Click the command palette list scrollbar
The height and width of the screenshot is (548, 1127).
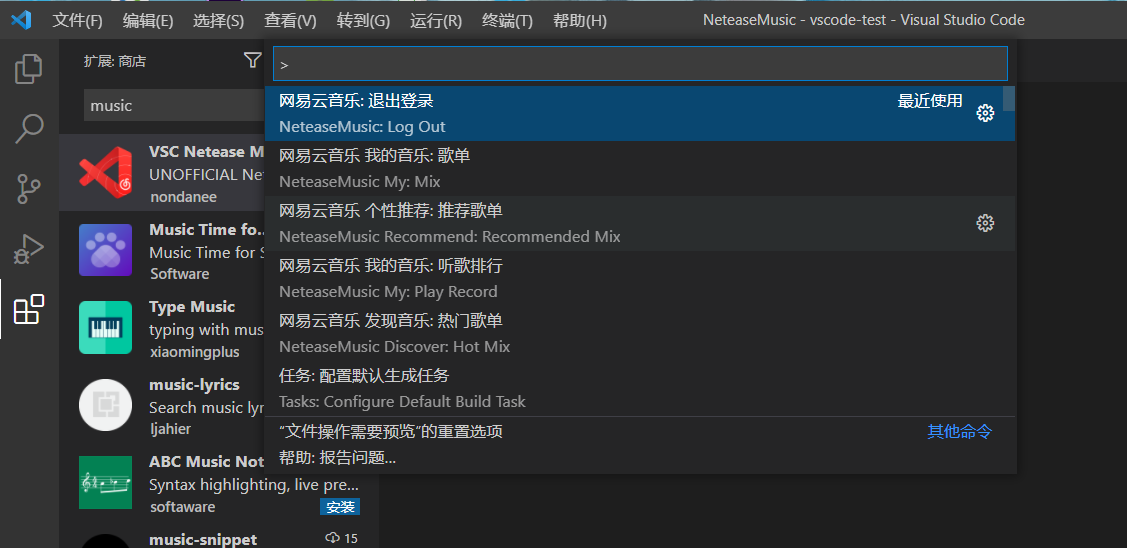1009,99
